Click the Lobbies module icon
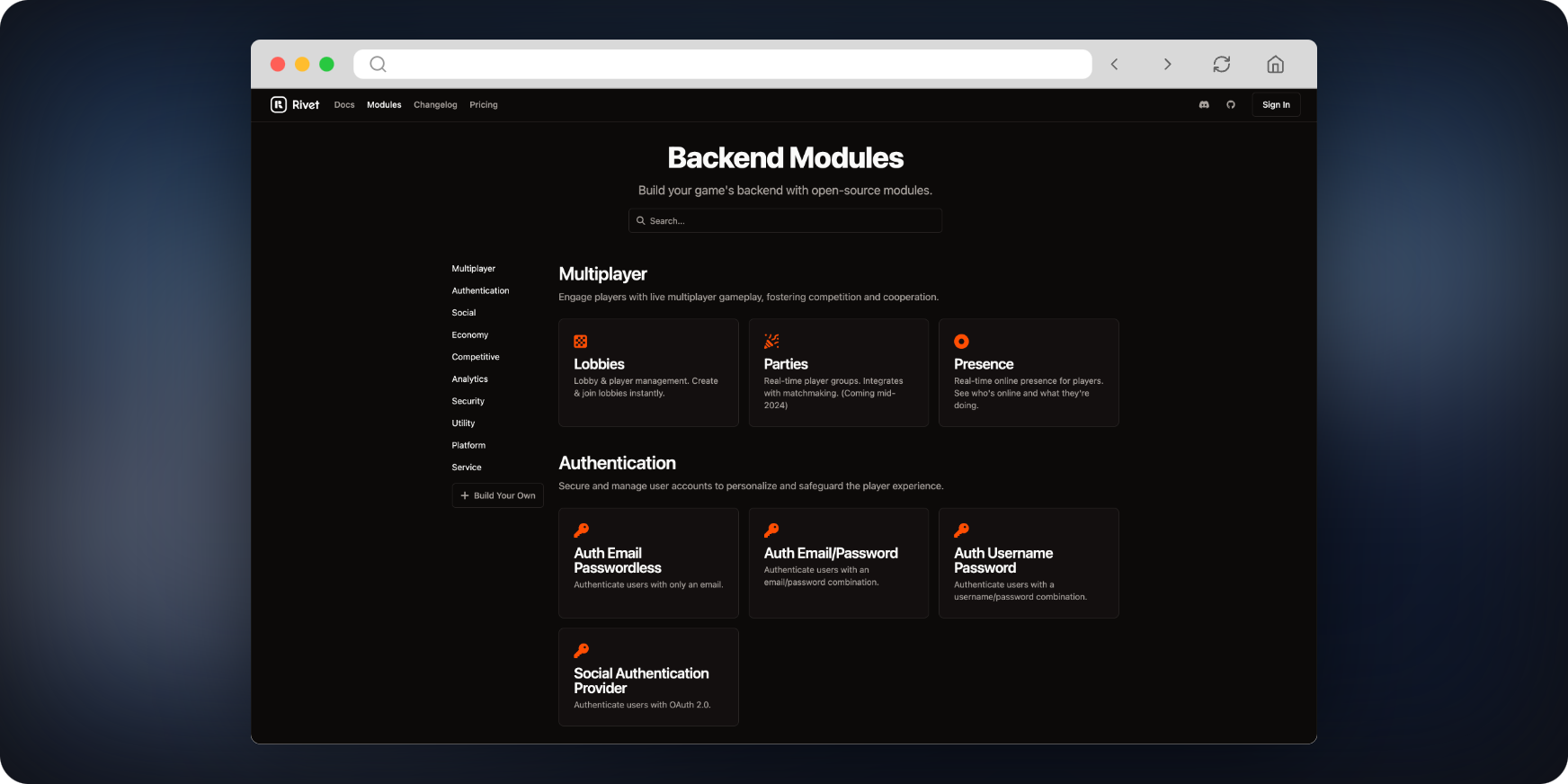This screenshot has height=784, width=1568. pyautogui.click(x=581, y=342)
